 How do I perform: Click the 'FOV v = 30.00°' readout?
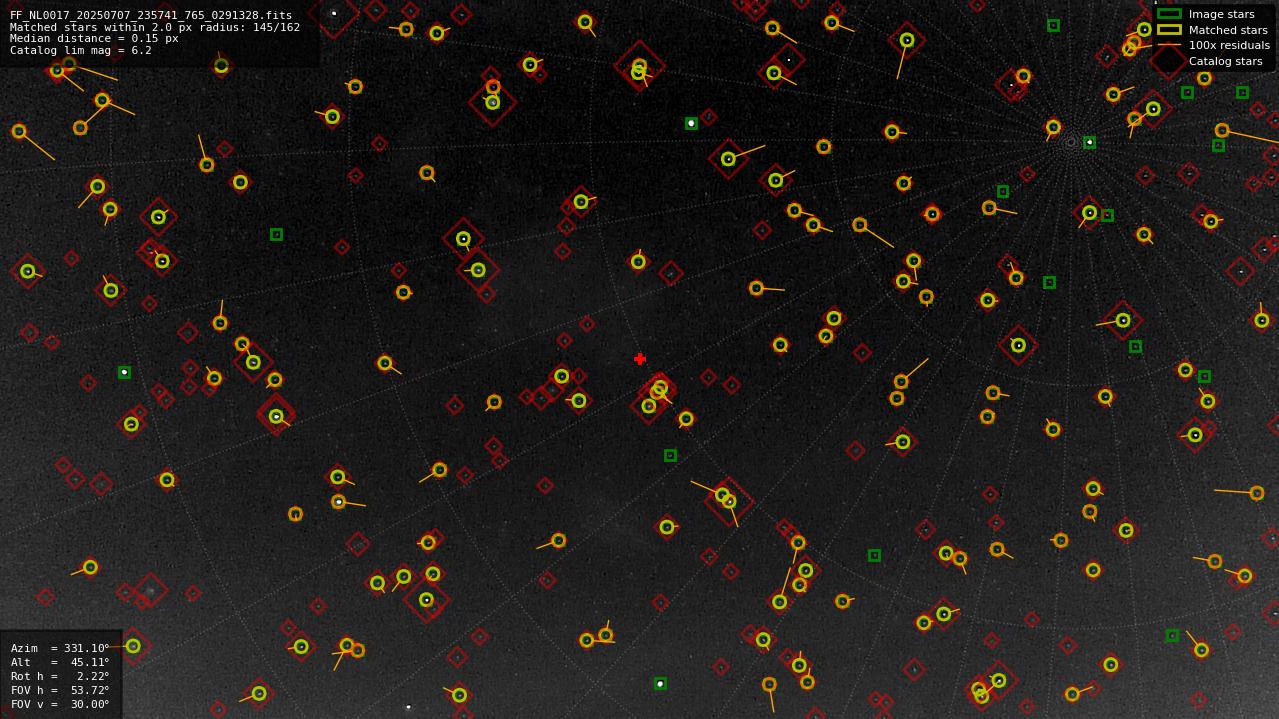(60, 704)
